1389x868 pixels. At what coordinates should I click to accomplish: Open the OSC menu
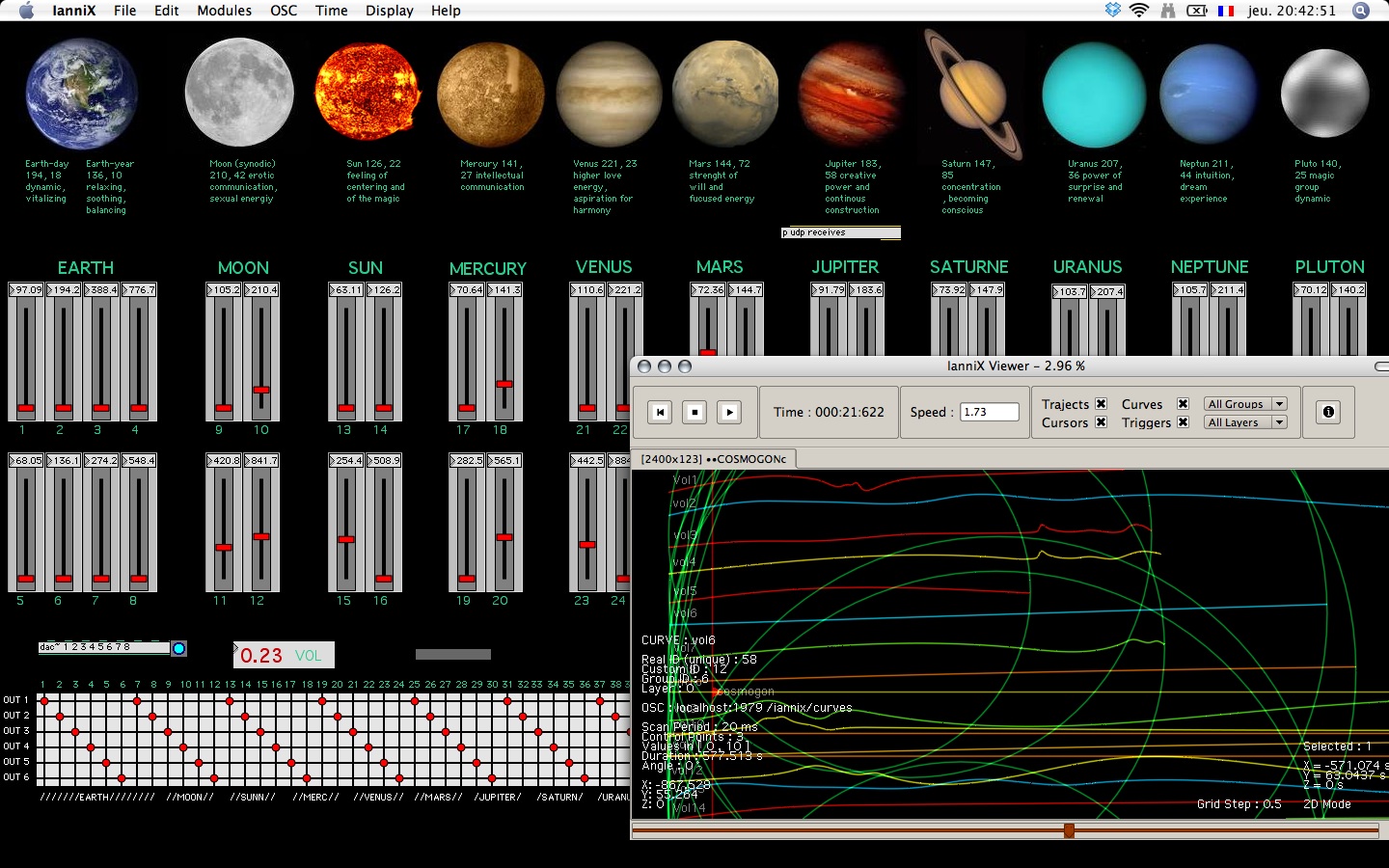tap(284, 11)
